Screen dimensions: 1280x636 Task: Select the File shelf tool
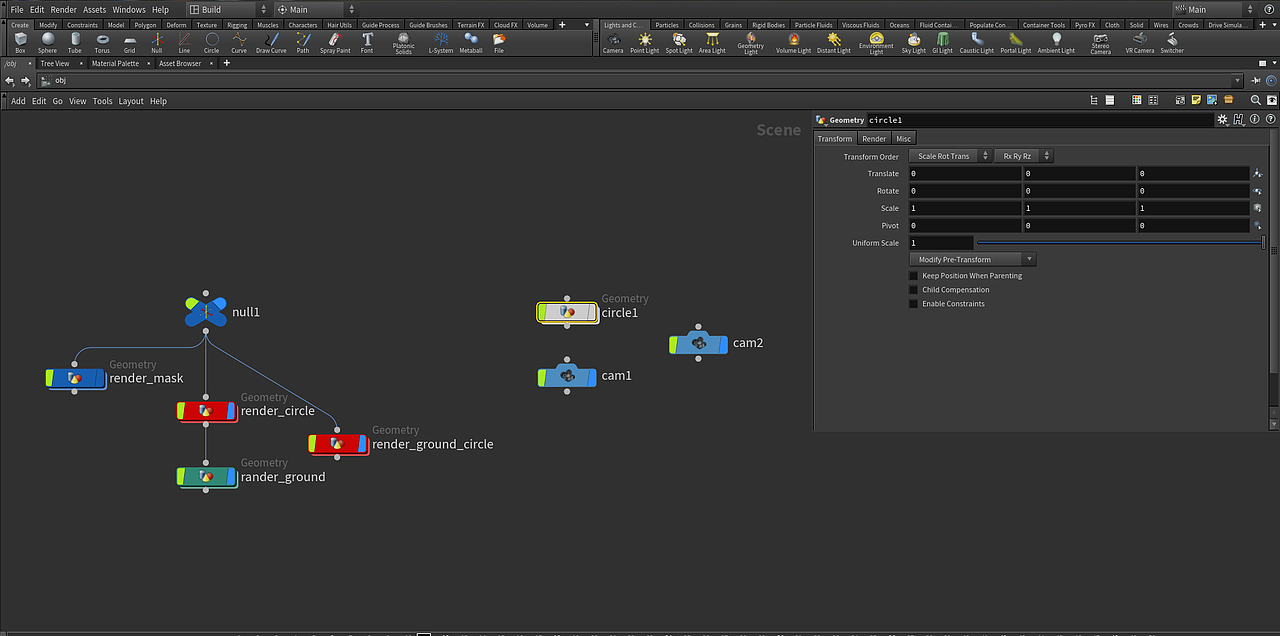pos(499,42)
